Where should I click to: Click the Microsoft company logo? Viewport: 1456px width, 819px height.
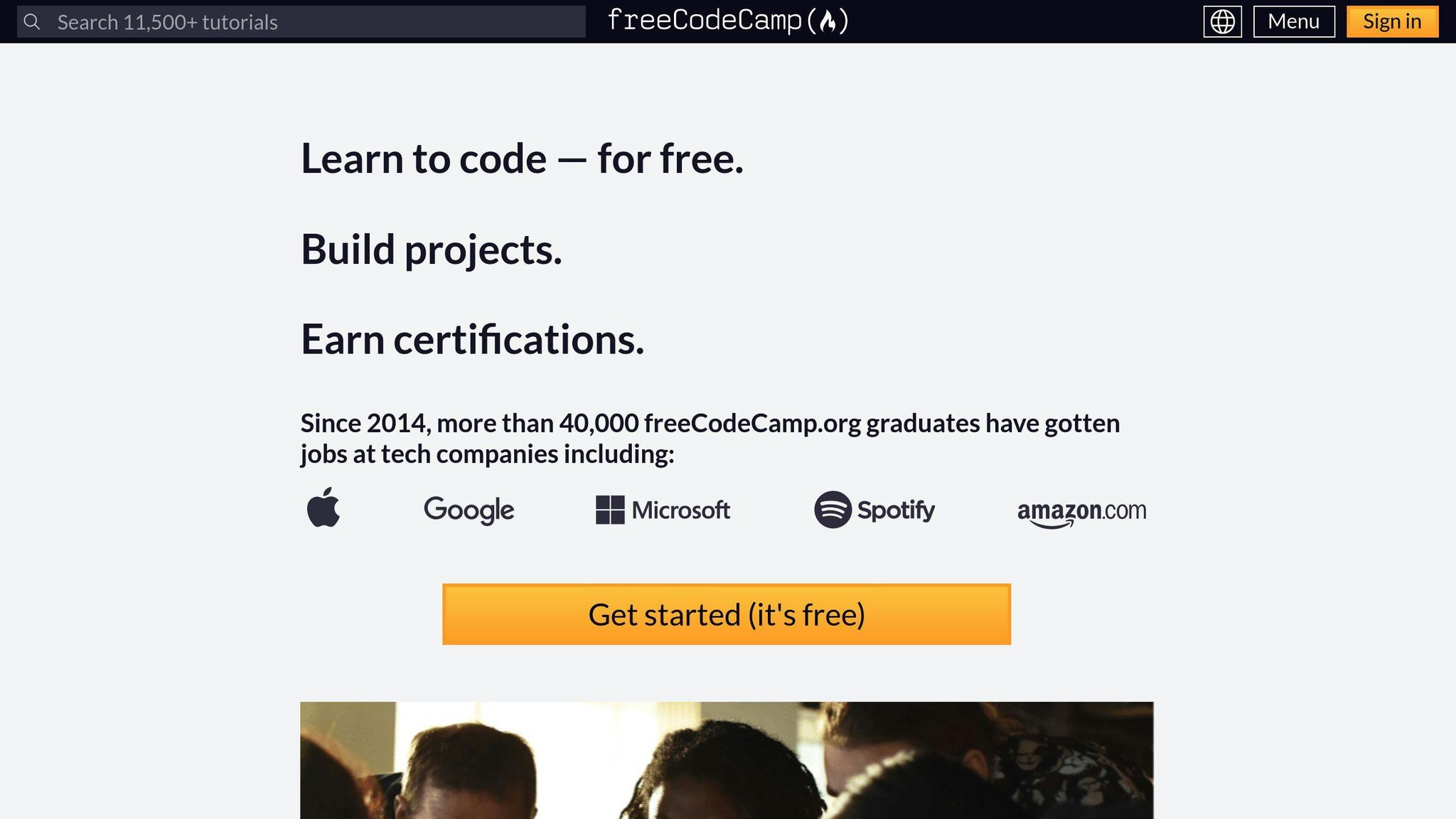point(663,510)
